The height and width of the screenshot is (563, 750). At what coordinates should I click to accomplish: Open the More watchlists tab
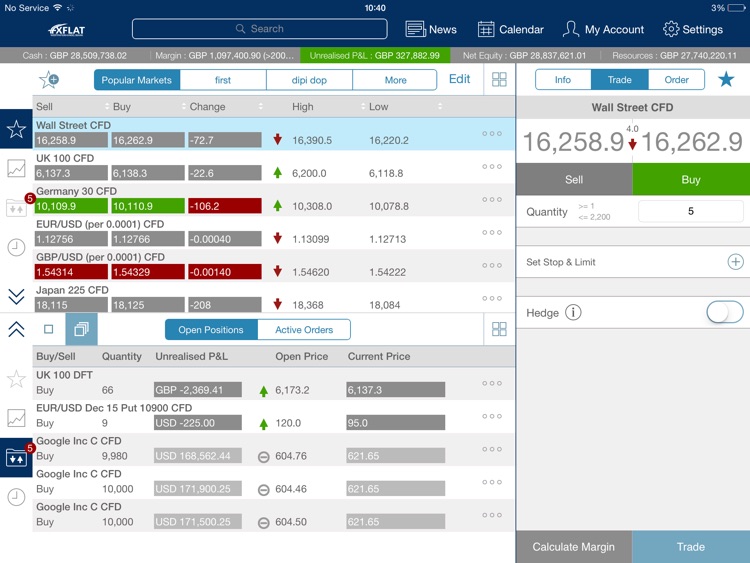point(395,80)
